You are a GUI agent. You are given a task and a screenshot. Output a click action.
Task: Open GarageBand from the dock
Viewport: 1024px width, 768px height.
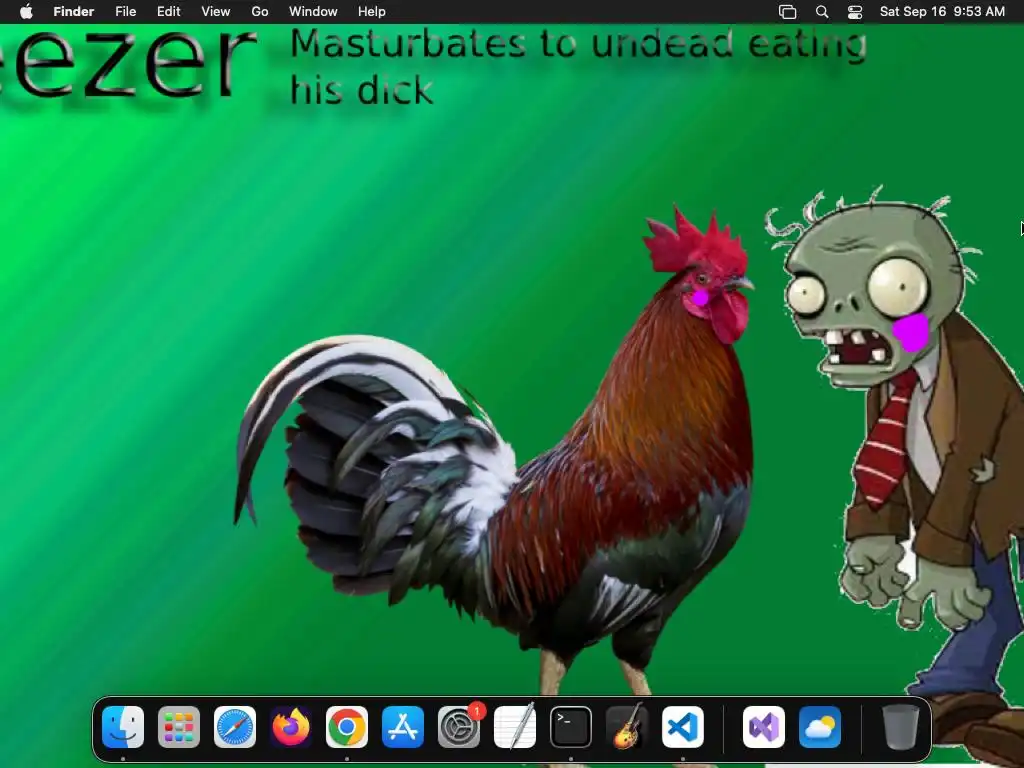[x=627, y=727]
